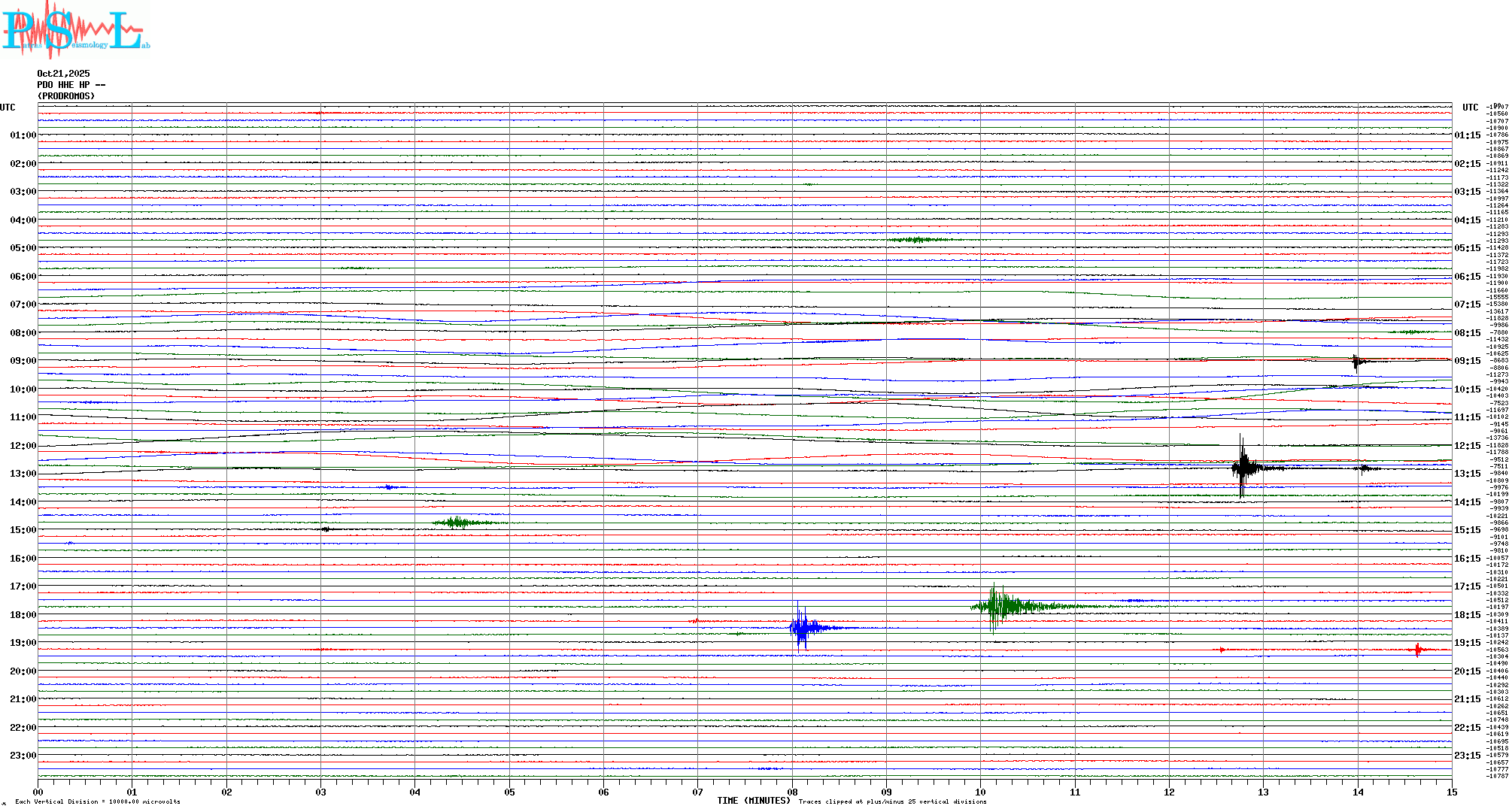The image size is (1512, 812).
Task: Click the blue seismic event near 18:00
Action: coord(802,627)
